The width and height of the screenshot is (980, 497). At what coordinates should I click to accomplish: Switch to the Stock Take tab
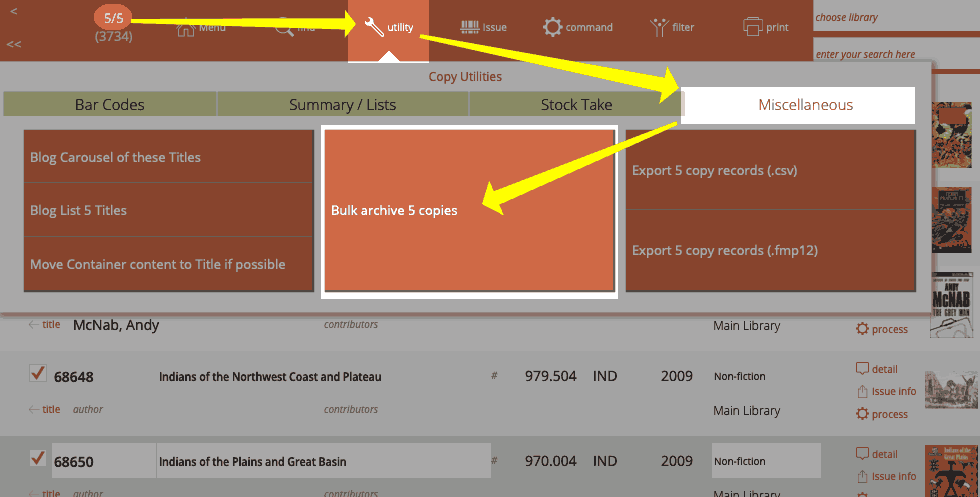(x=576, y=104)
